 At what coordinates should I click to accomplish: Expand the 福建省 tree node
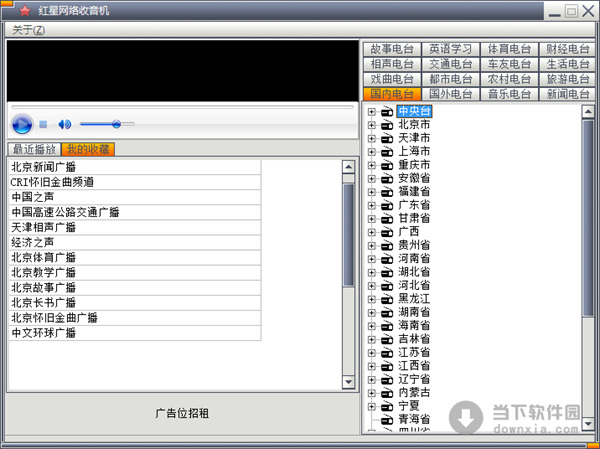click(x=371, y=192)
